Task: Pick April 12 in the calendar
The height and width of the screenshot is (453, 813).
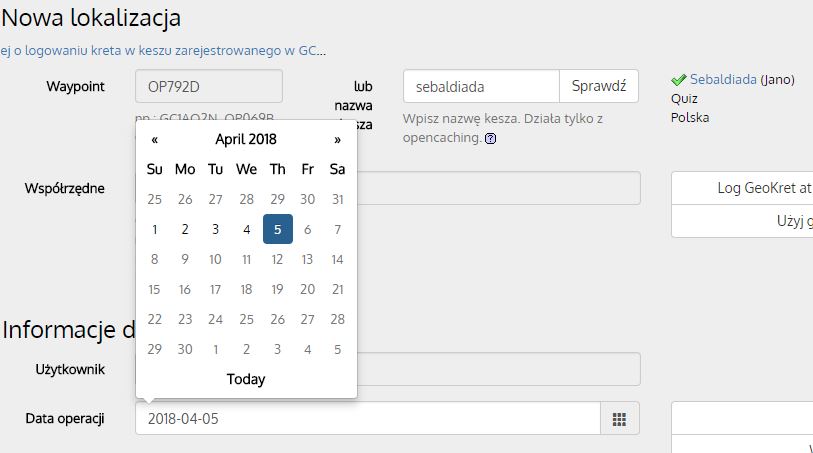Action: [277, 259]
